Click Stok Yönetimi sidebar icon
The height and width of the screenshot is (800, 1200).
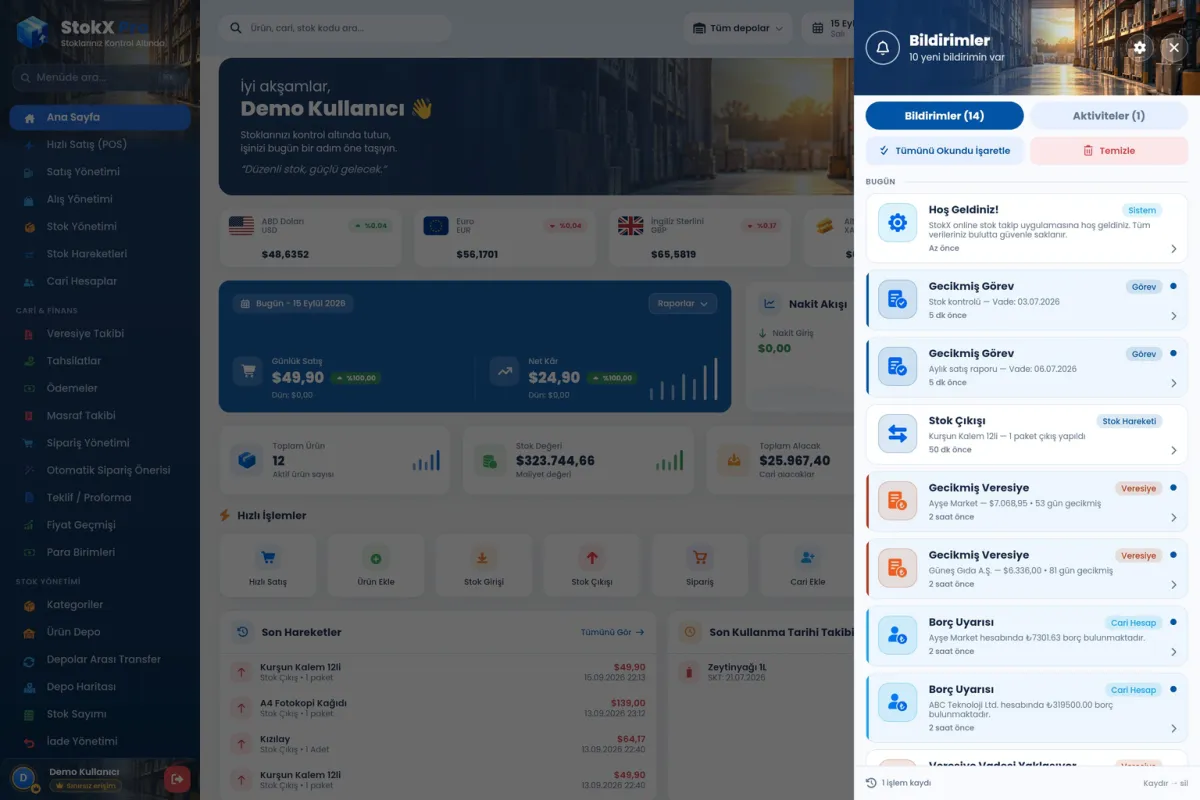[x=29, y=227]
